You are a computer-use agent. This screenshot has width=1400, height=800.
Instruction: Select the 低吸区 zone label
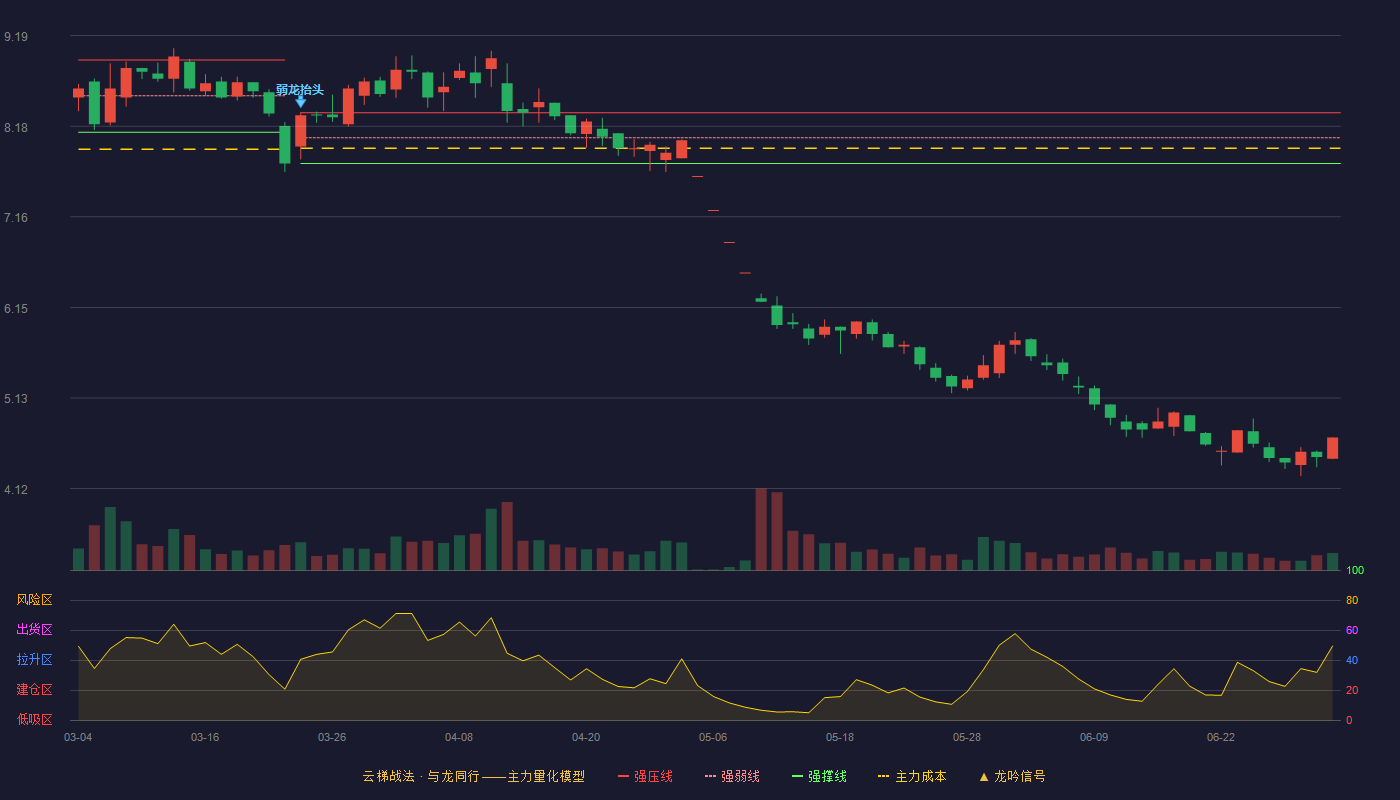(34, 719)
